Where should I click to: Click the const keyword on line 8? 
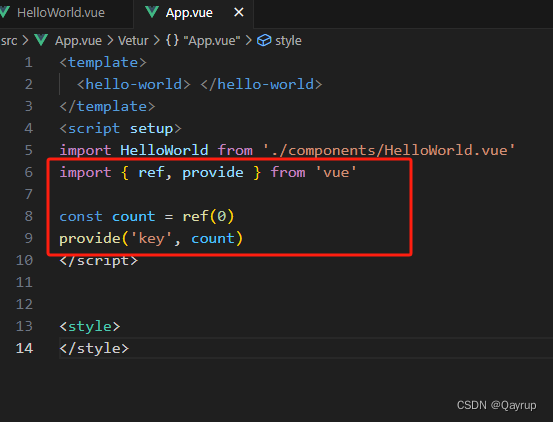coord(81,216)
